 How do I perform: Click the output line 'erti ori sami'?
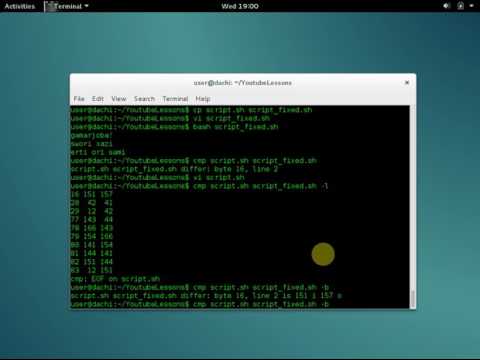(98, 152)
